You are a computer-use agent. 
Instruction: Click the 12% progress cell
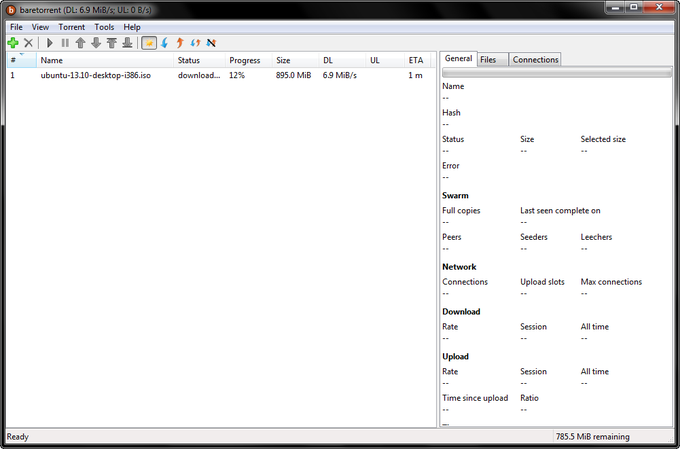(x=237, y=75)
